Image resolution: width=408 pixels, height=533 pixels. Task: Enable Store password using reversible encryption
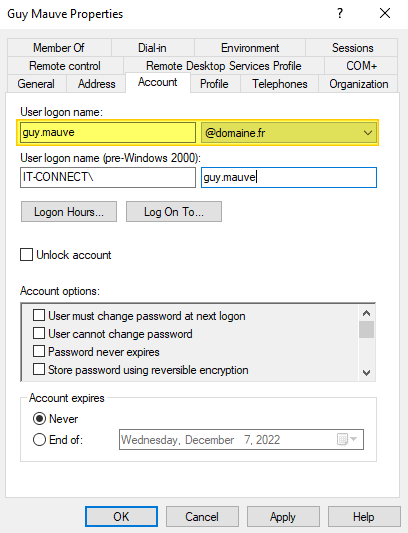point(39,369)
